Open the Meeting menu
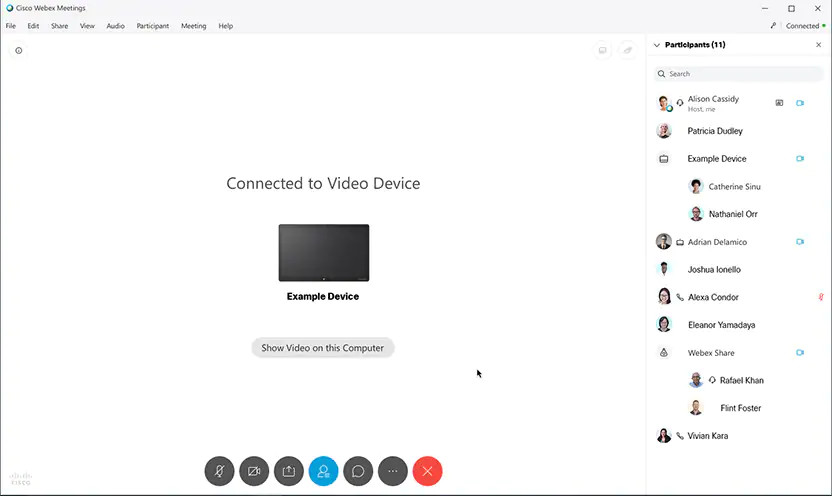832x496 pixels. point(194,25)
